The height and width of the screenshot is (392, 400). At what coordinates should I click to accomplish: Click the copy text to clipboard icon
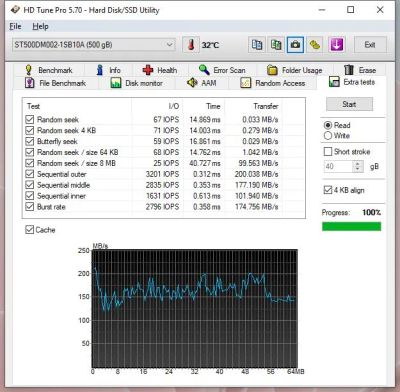pos(257,45)
